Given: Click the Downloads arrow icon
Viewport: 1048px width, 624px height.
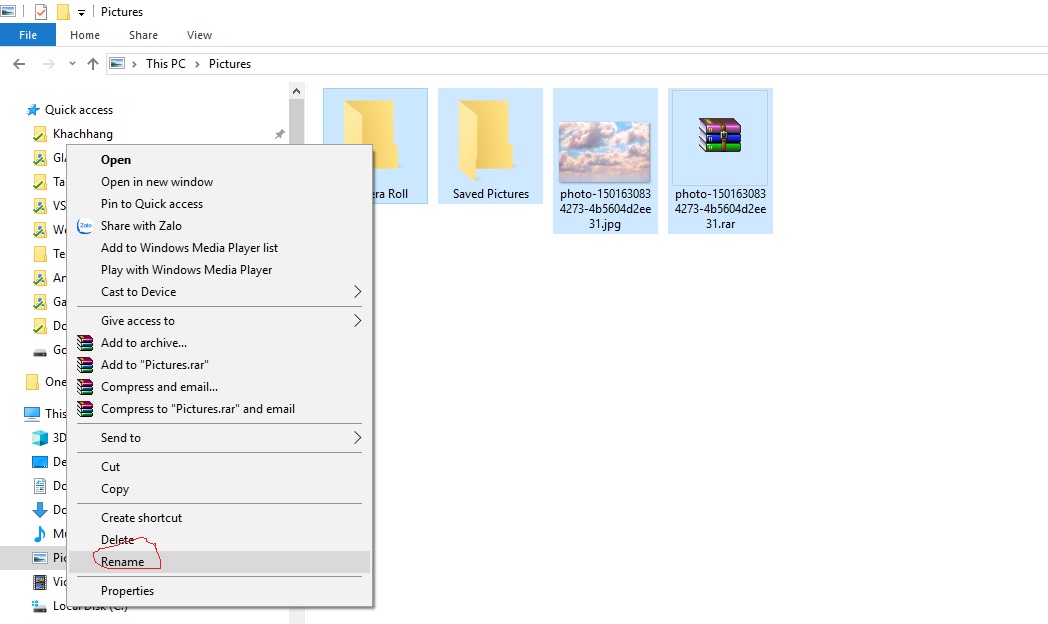Looking at the screenshot, I should click(x=40, y=510).
